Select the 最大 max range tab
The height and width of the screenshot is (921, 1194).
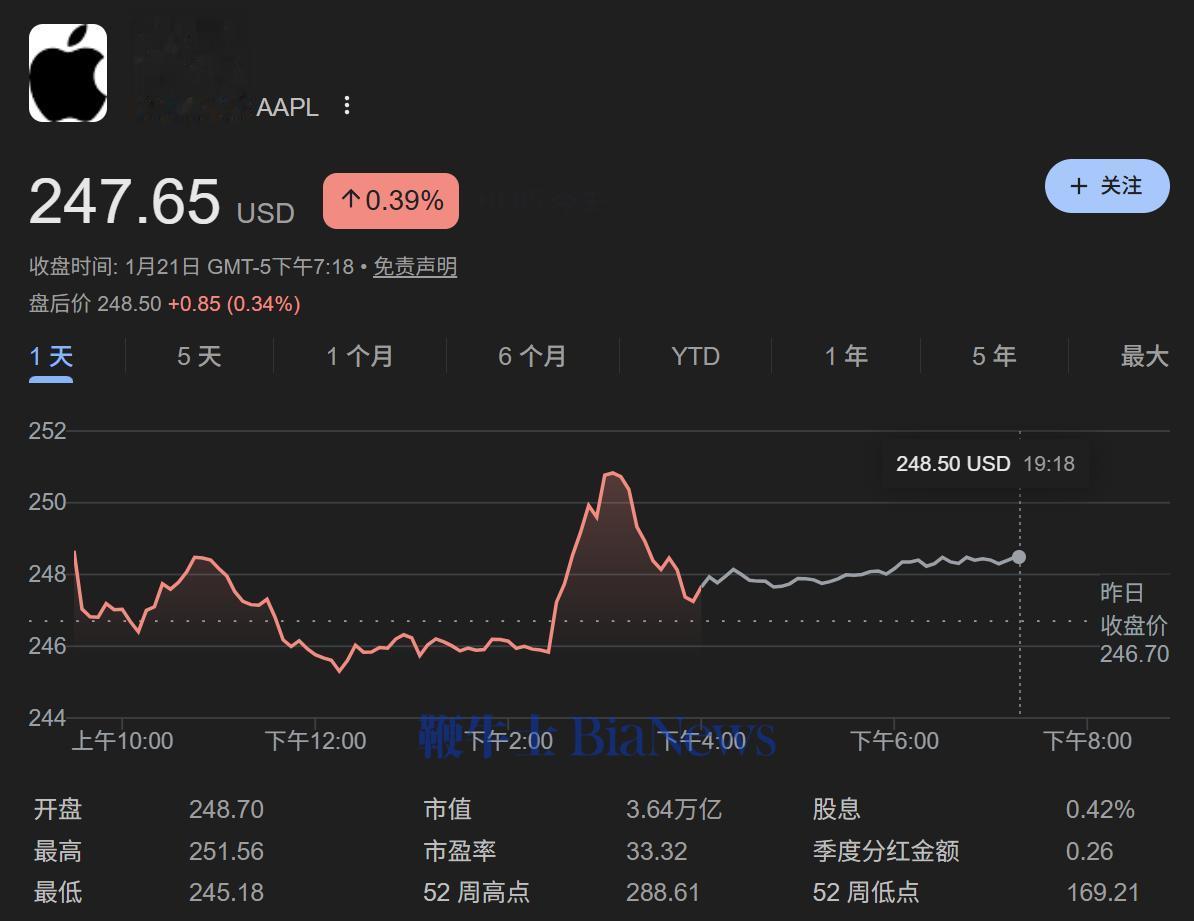[1145, 357]
